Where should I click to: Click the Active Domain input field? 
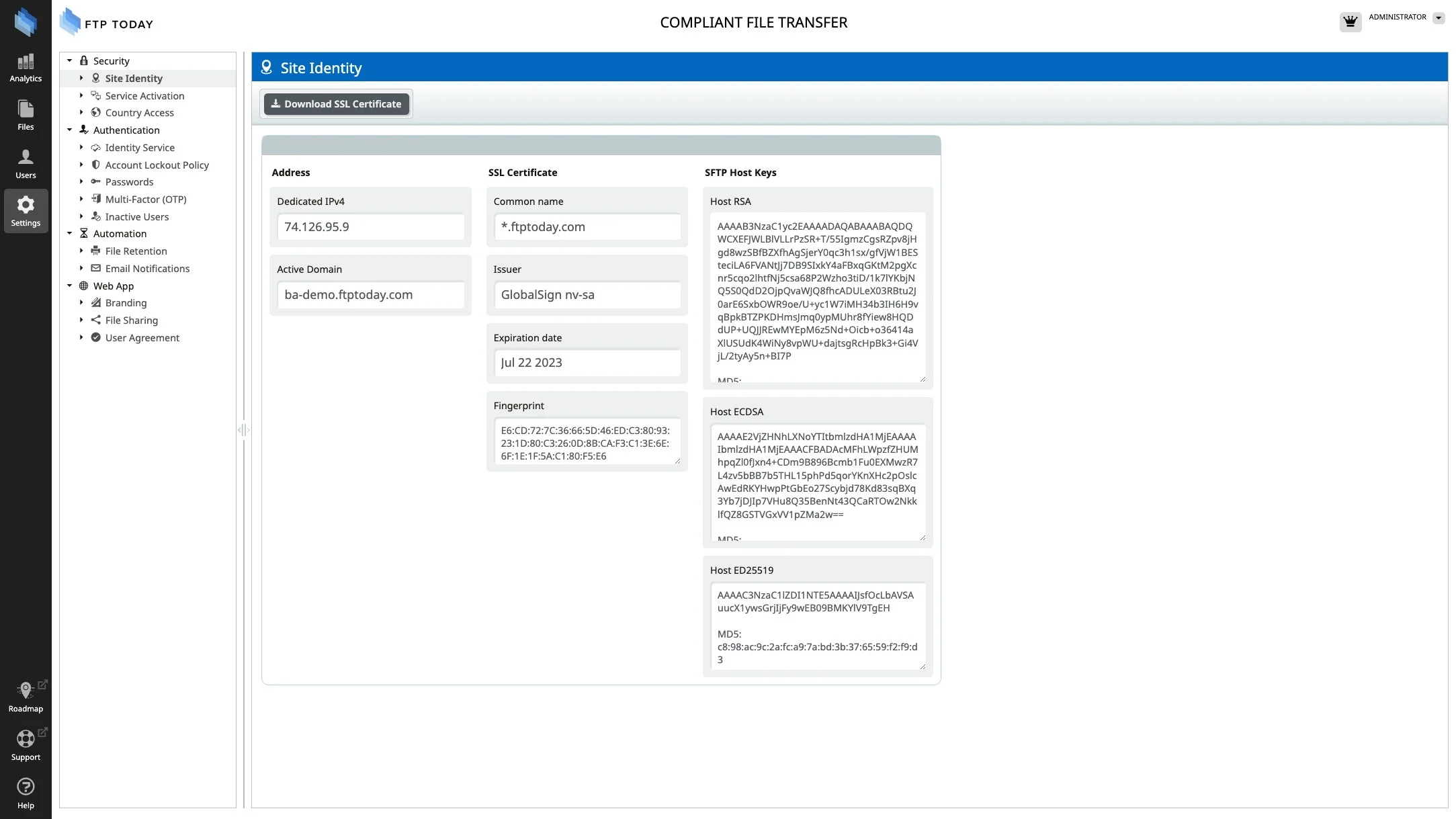(370, 295)
